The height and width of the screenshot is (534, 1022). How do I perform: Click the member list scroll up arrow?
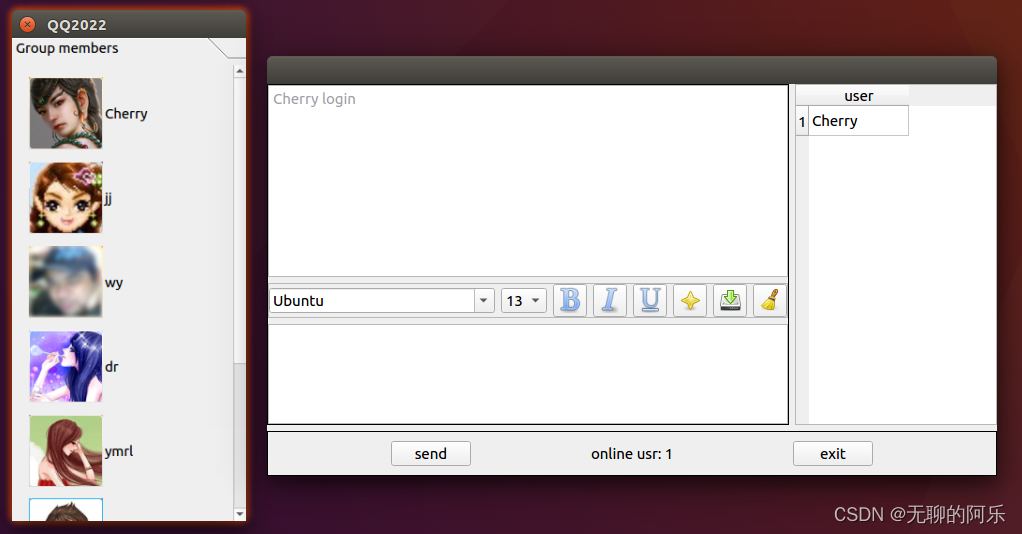[x=240, y=70]
